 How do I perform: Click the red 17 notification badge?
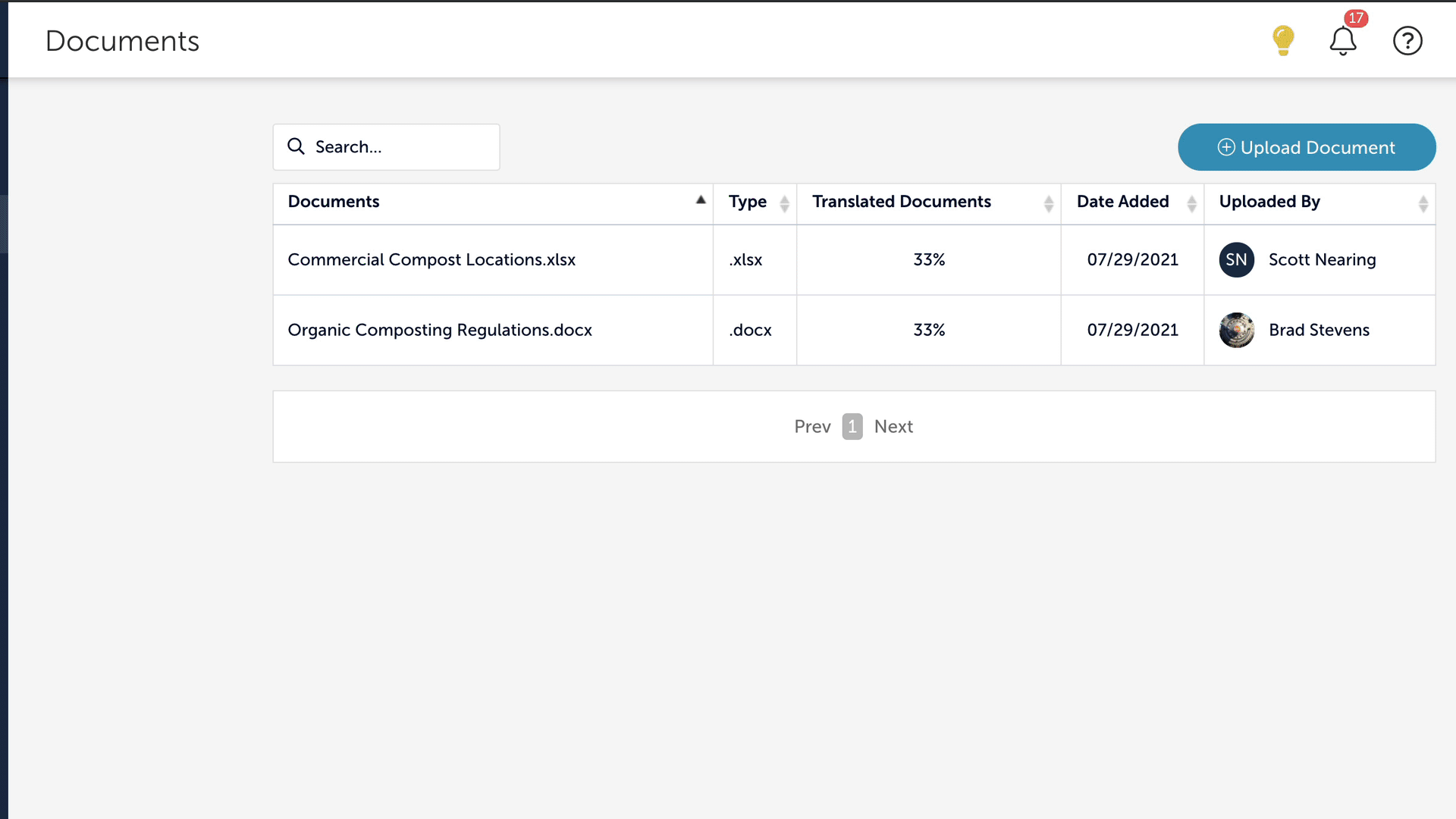[x=1356, y=18]
